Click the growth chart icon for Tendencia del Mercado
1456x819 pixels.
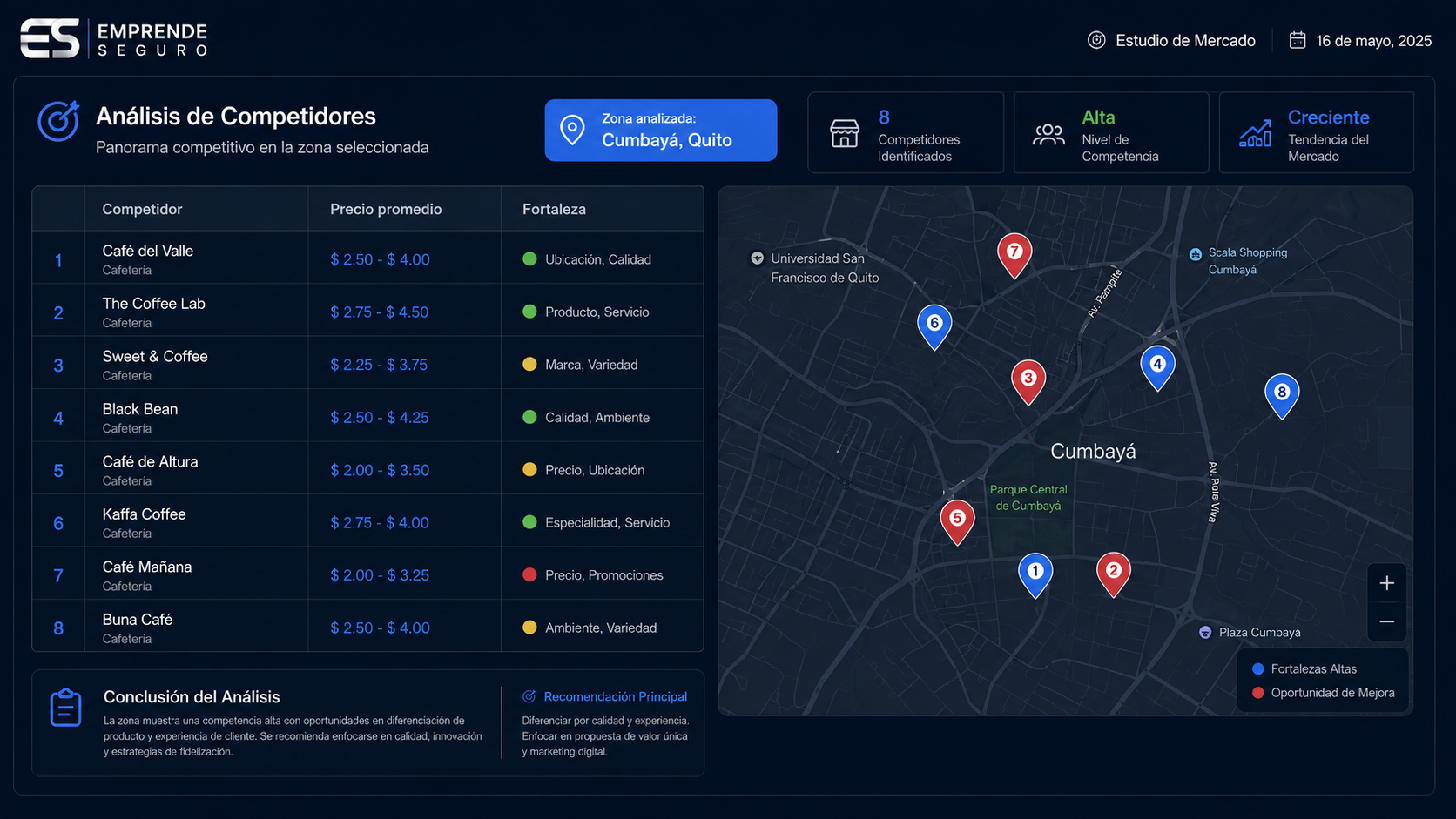pyautogui.click(x=1256, y=132)
